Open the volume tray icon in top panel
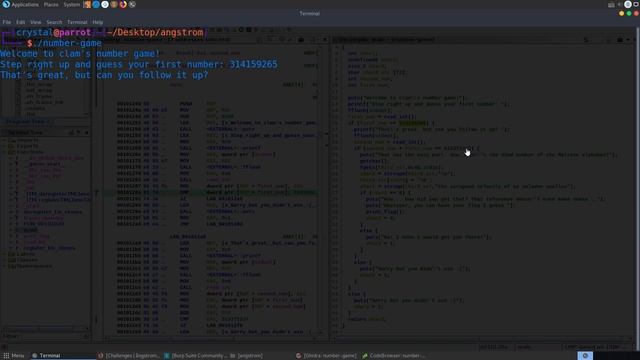This screenshot has height=360, width=640. (620, 4)
